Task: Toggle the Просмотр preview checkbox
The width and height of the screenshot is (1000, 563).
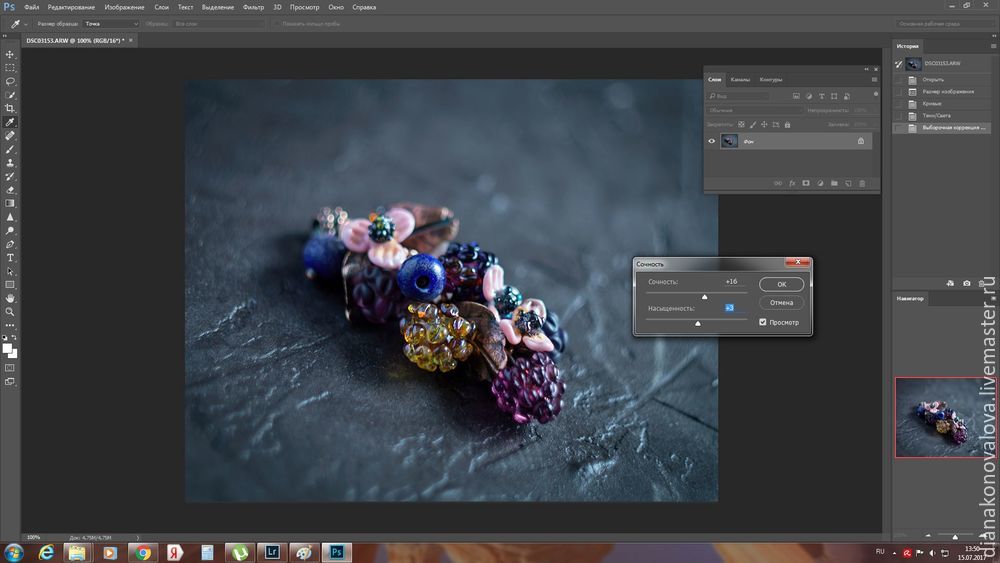Action: point(763,322)
